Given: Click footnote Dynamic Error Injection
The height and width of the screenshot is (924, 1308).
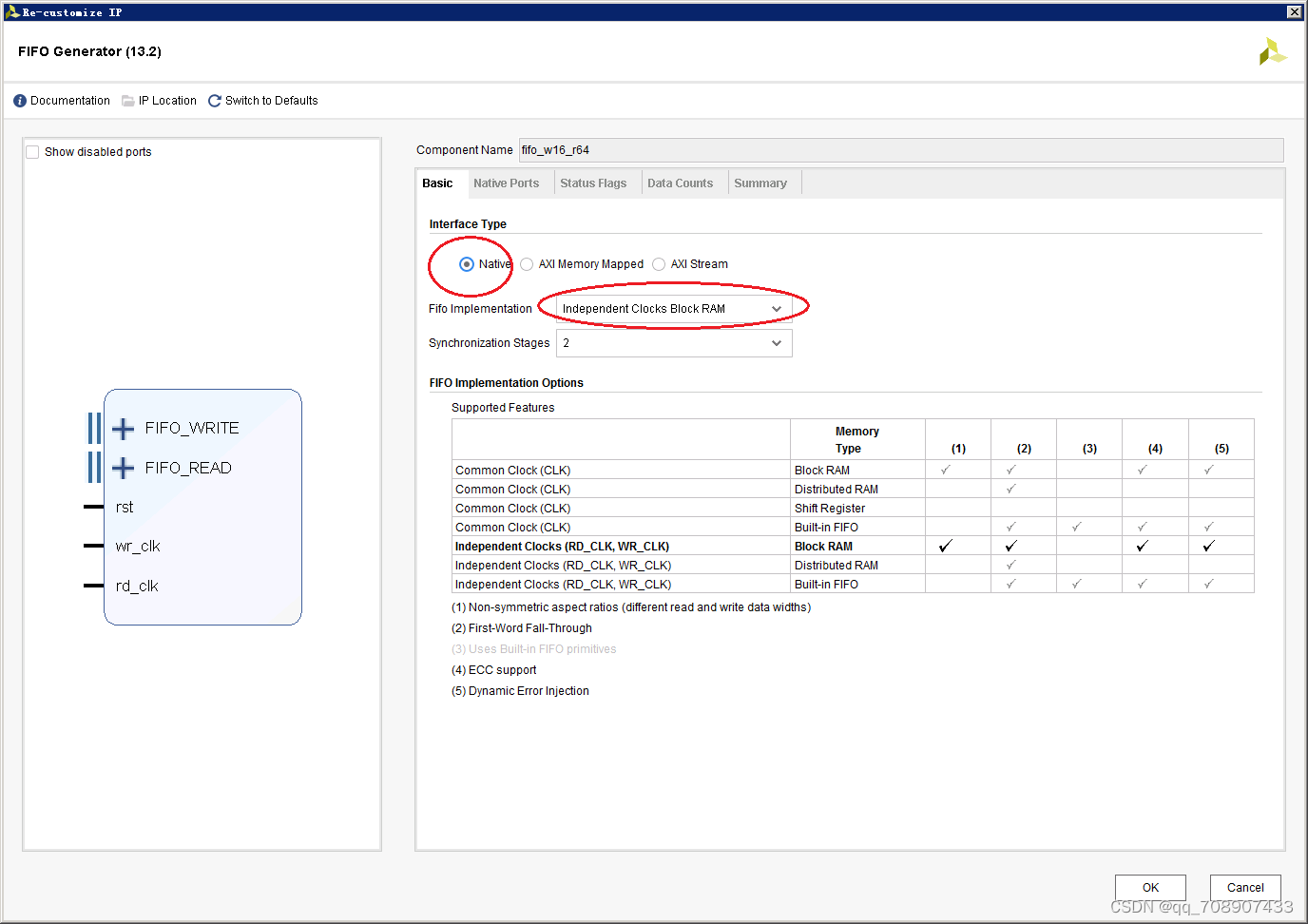Looking at the screenshot, I should pyautogui.click(x=521, y=691).
